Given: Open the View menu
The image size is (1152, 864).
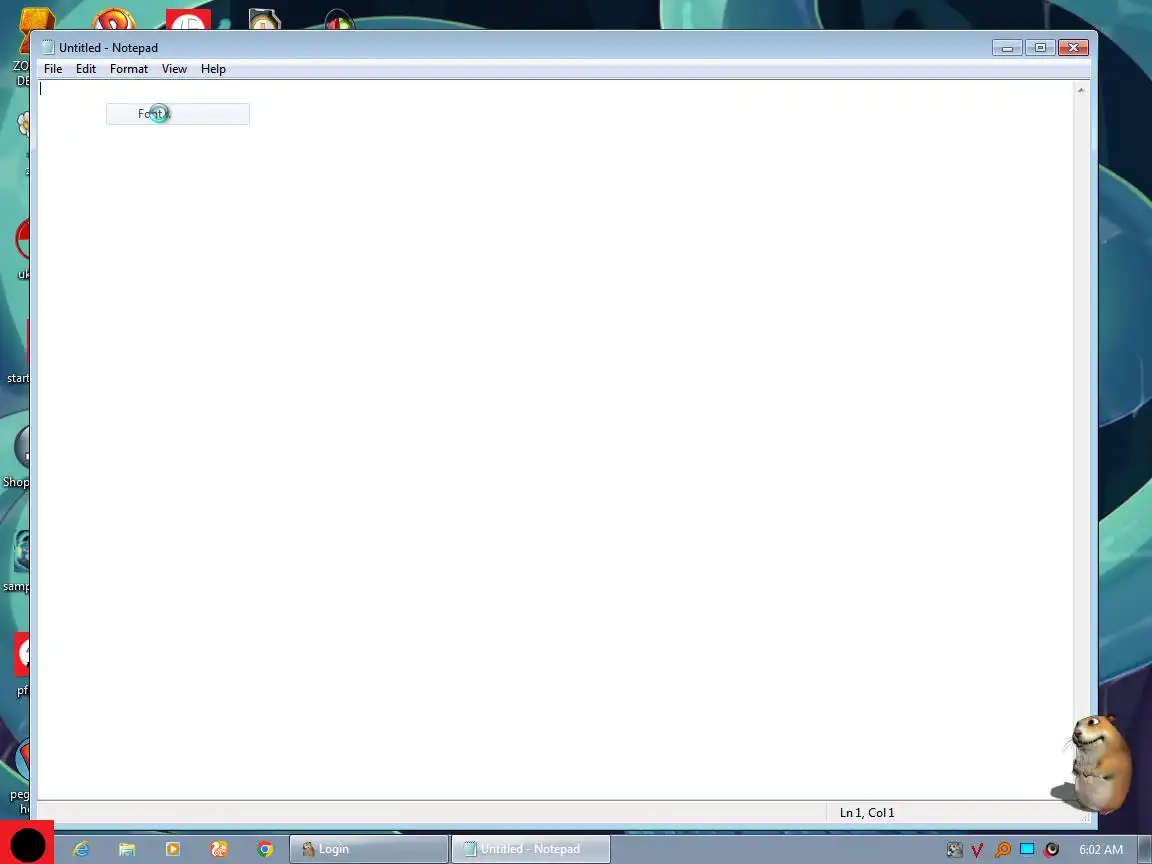Looking at the screenshot, I should pyautogui.click(x=174, y=69).
